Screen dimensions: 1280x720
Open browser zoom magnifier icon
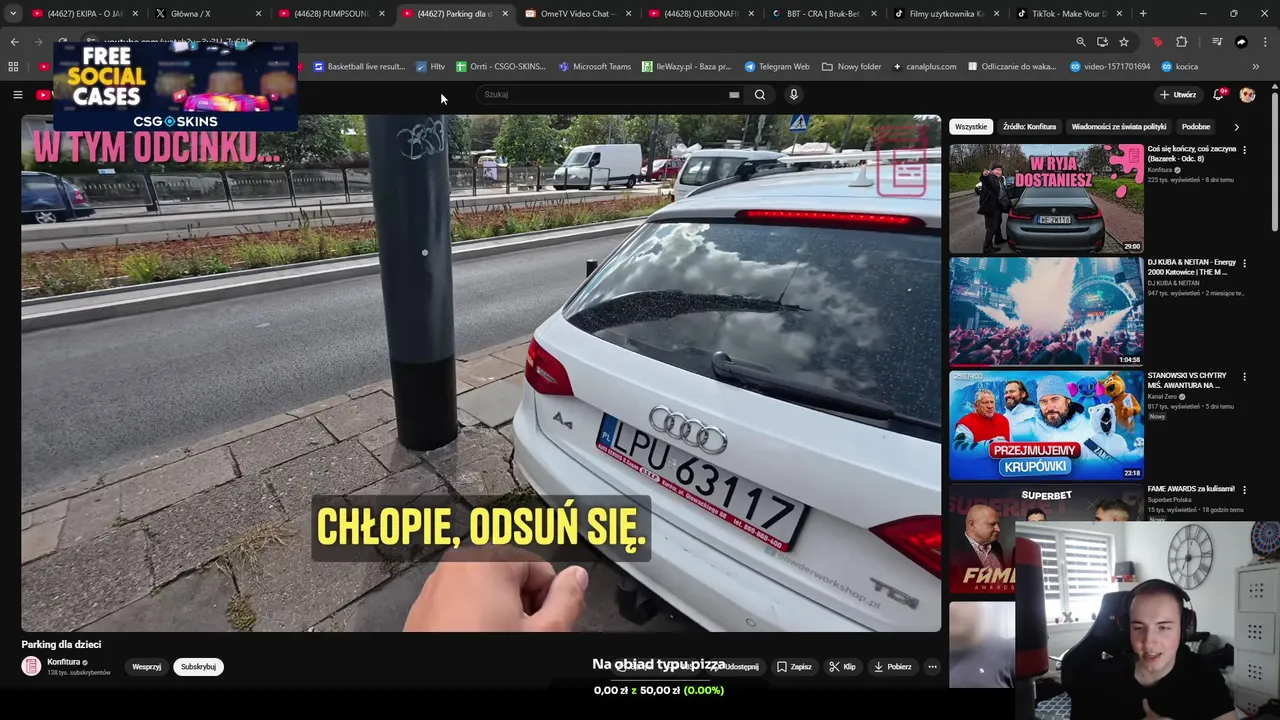click(x=1081, y=42)
